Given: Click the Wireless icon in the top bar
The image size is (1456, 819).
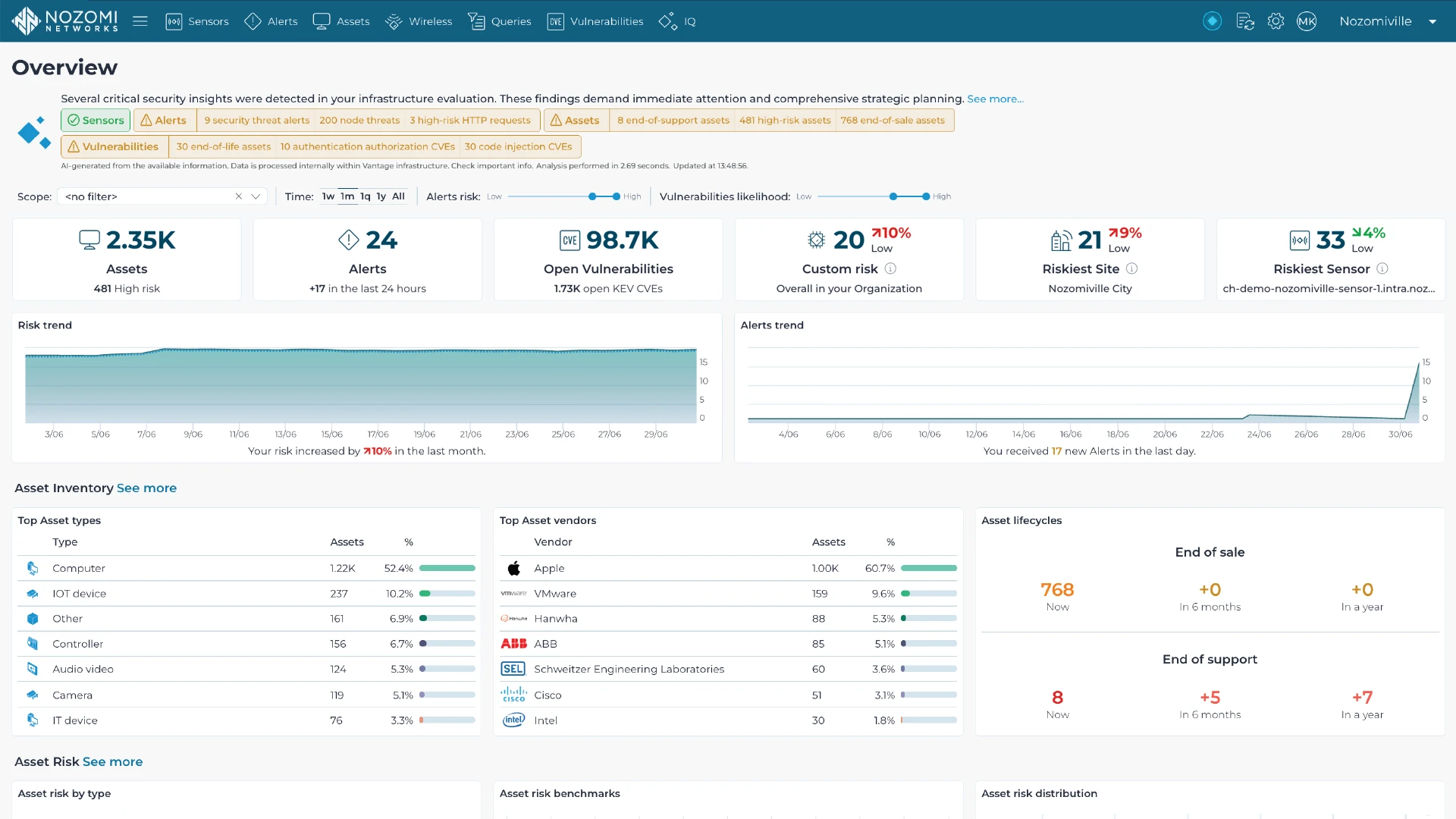Looking at the screenshot, I should click(x=394, y=21).
